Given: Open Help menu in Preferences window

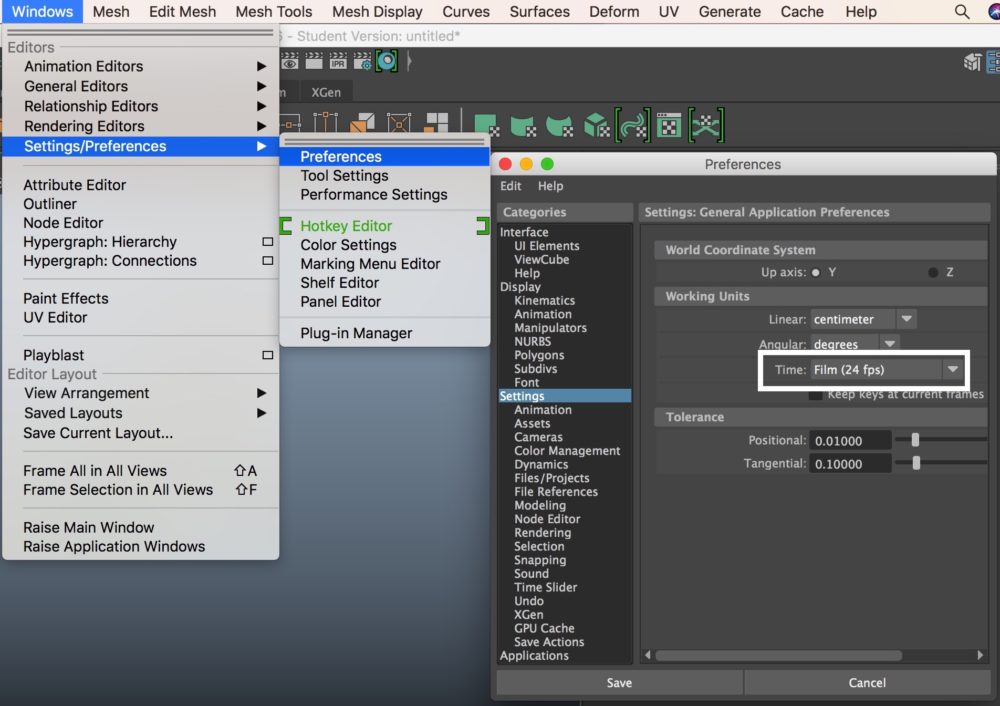Looking at the screenshot, I should [550, 186].
